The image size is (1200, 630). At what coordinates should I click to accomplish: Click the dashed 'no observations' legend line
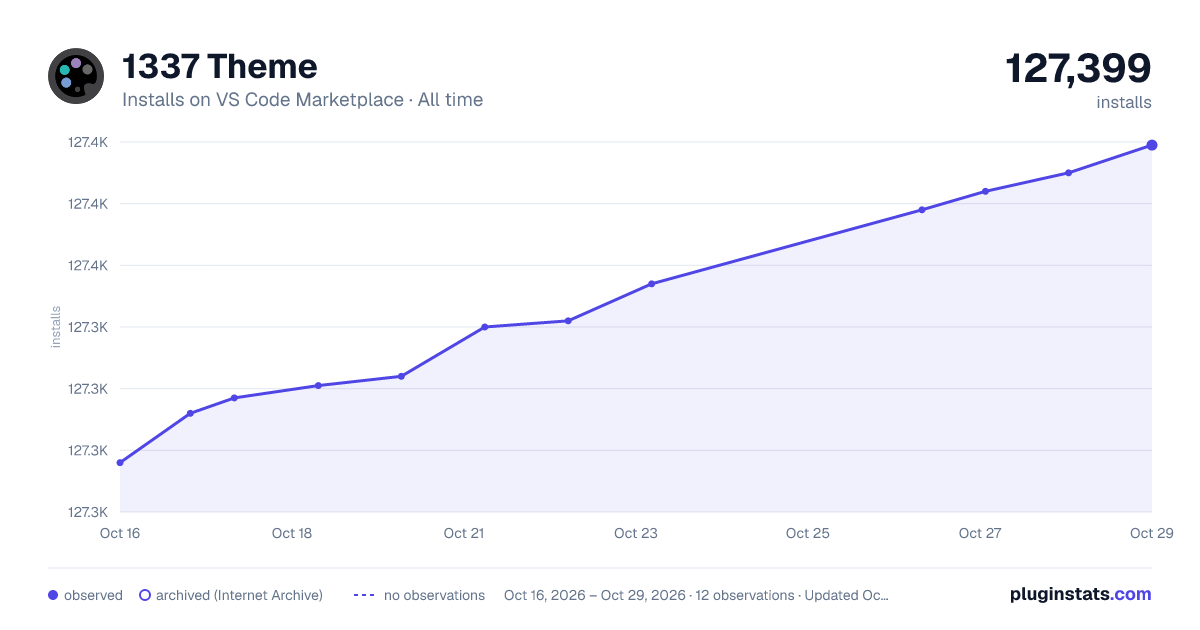[364, 595]
